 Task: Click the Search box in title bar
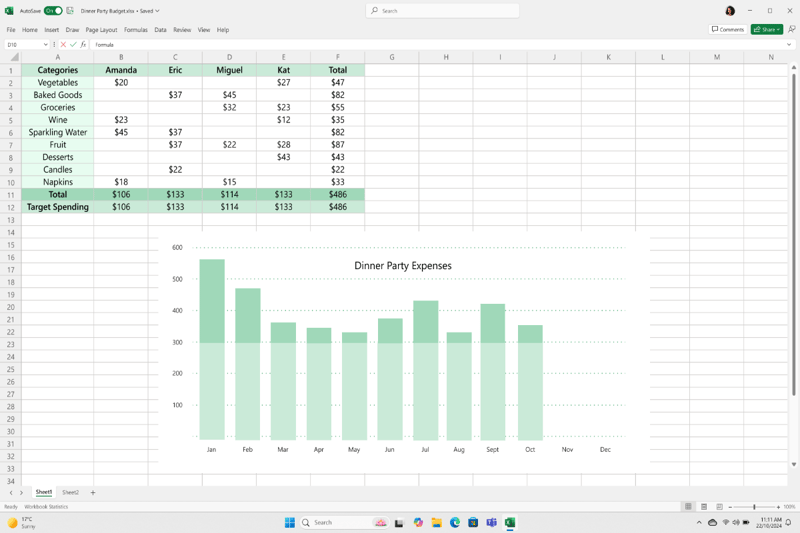(x=442, y=11)
